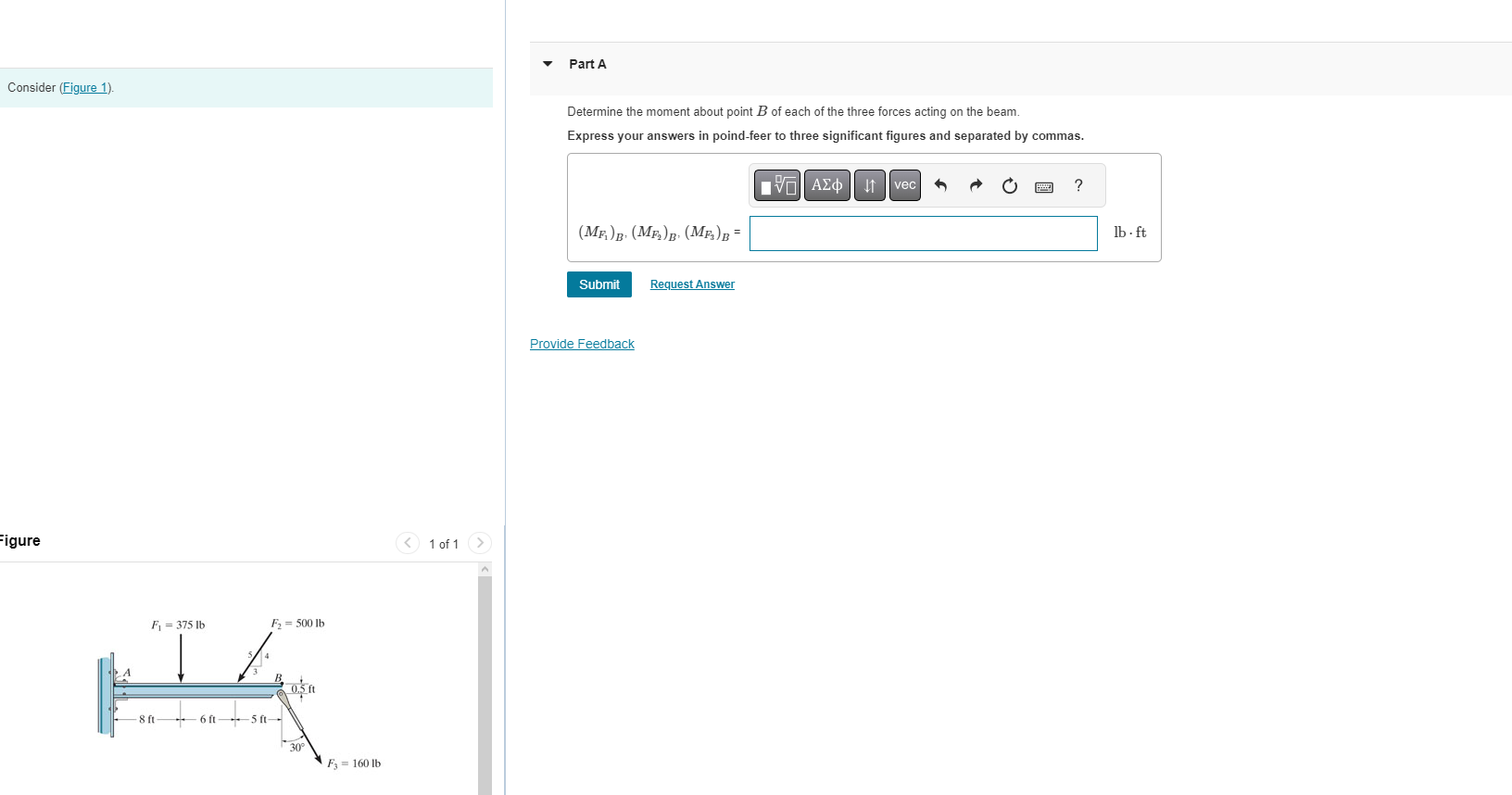The height and width of the screenshot is (795, 1512).
Task: Open the Figure 1 link
Action: pos(85,87)
